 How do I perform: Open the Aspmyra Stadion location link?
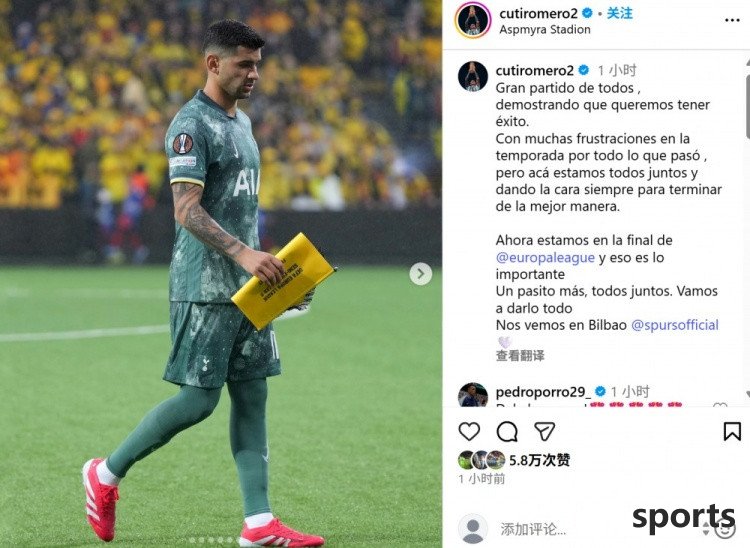pyautogui.click(x=544, y=30)
